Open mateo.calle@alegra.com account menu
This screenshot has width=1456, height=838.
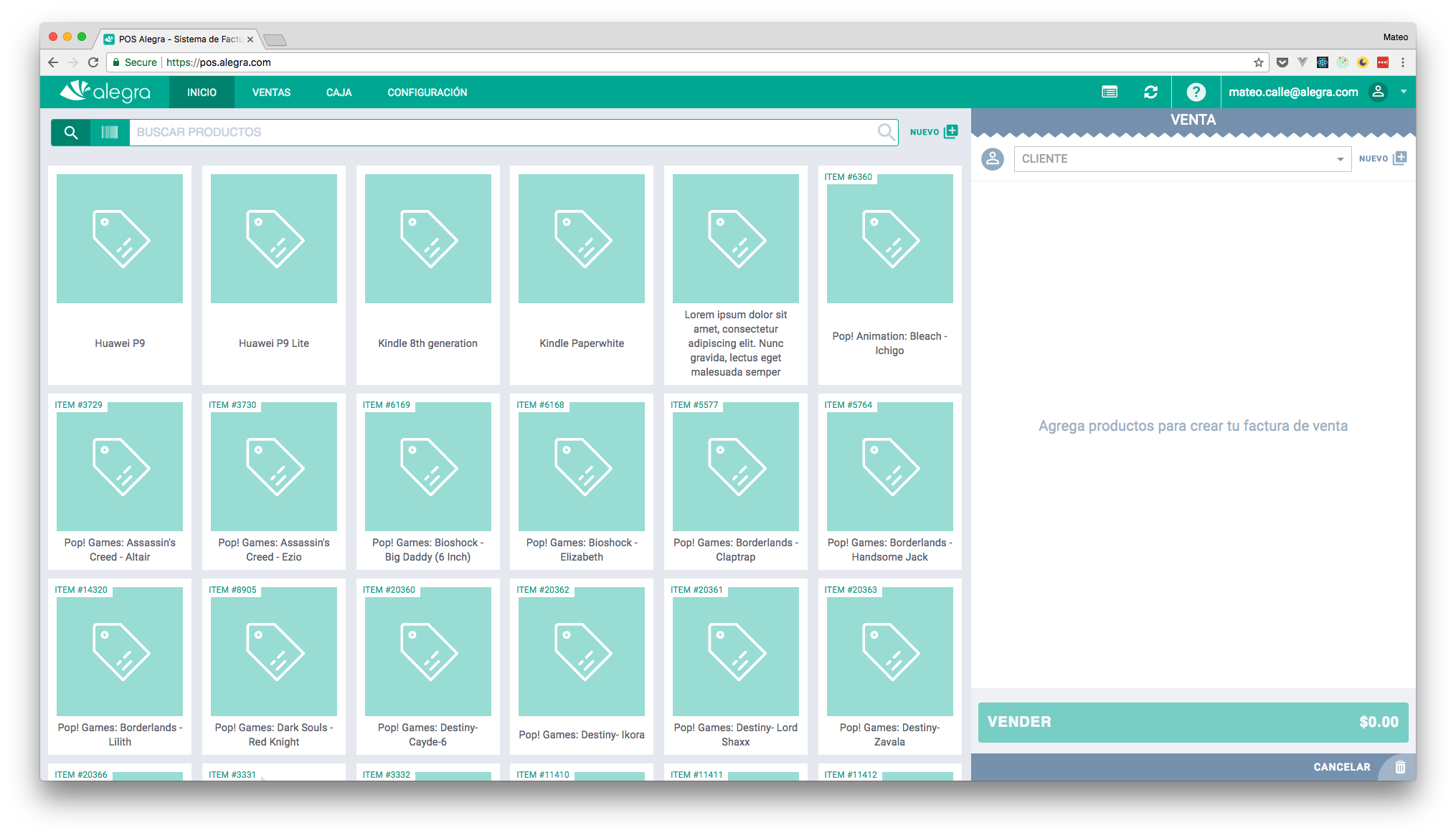tap(1292, 92)
